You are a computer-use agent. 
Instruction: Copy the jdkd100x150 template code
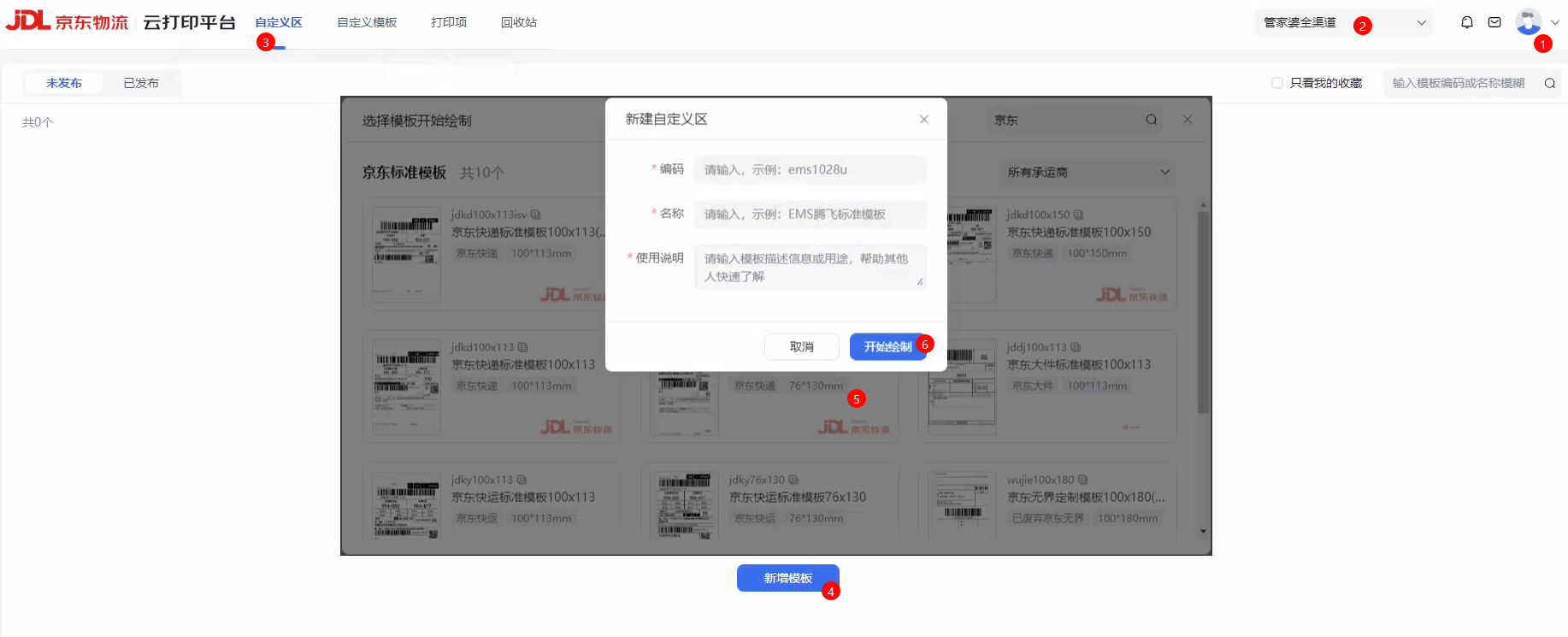point(1078,215)
